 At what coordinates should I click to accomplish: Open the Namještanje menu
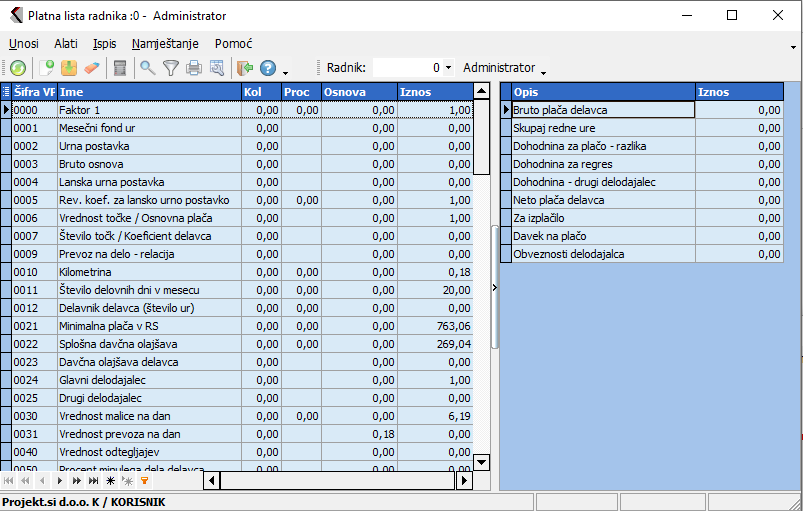pos(165,44)
